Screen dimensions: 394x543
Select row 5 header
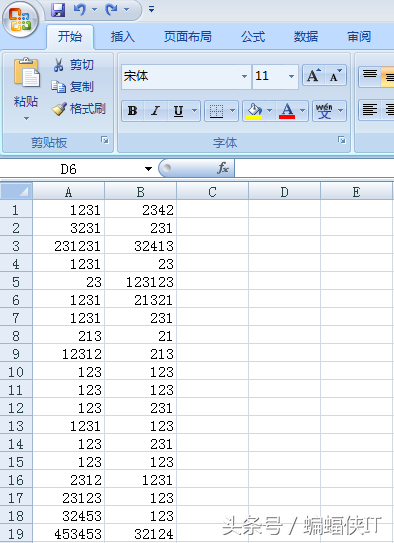click(16, 282)
